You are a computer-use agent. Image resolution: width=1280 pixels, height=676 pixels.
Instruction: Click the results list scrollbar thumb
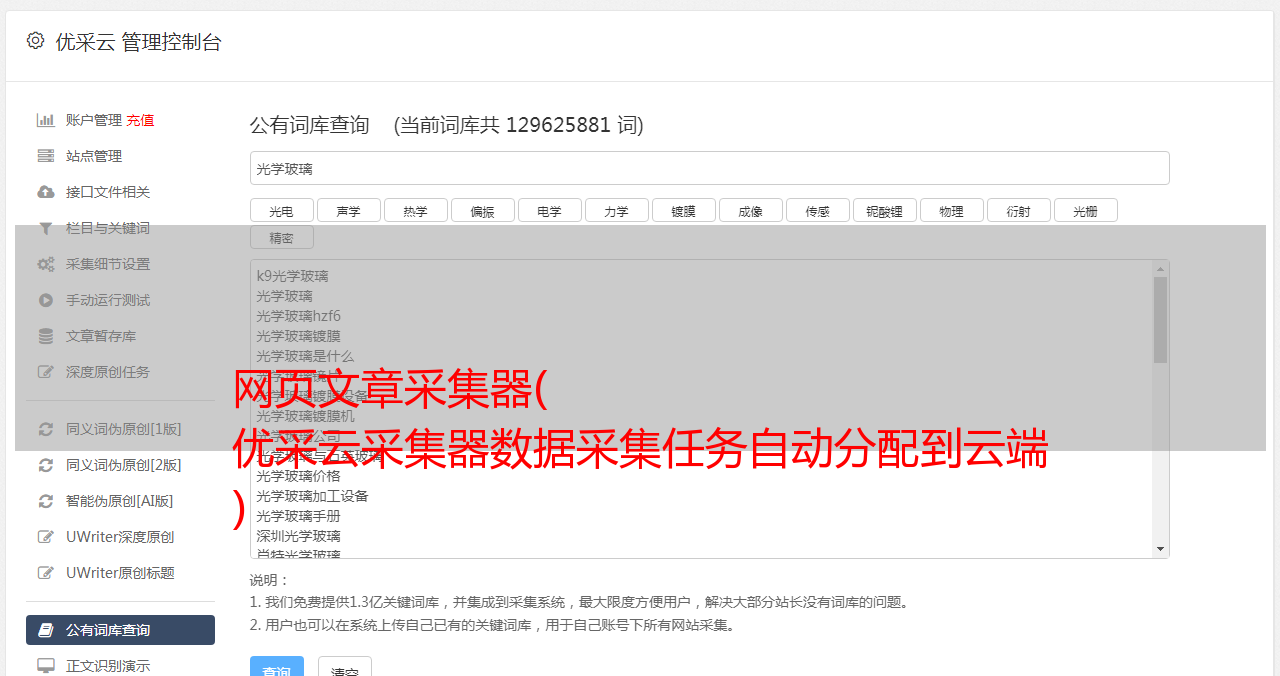(1160, 320)
